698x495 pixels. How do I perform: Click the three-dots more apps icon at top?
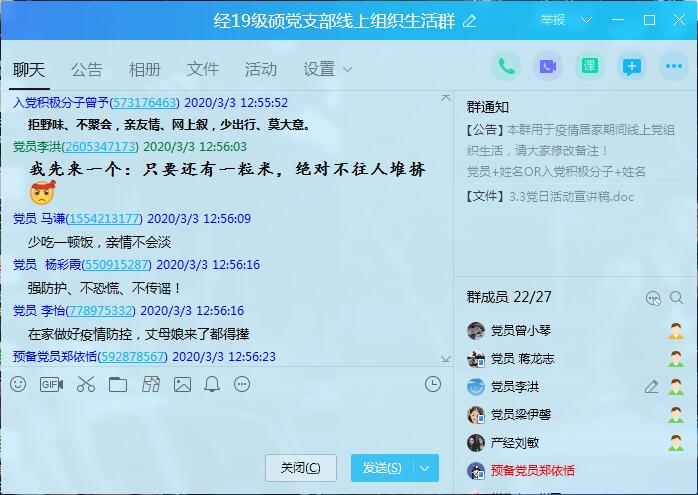[674, 67]
